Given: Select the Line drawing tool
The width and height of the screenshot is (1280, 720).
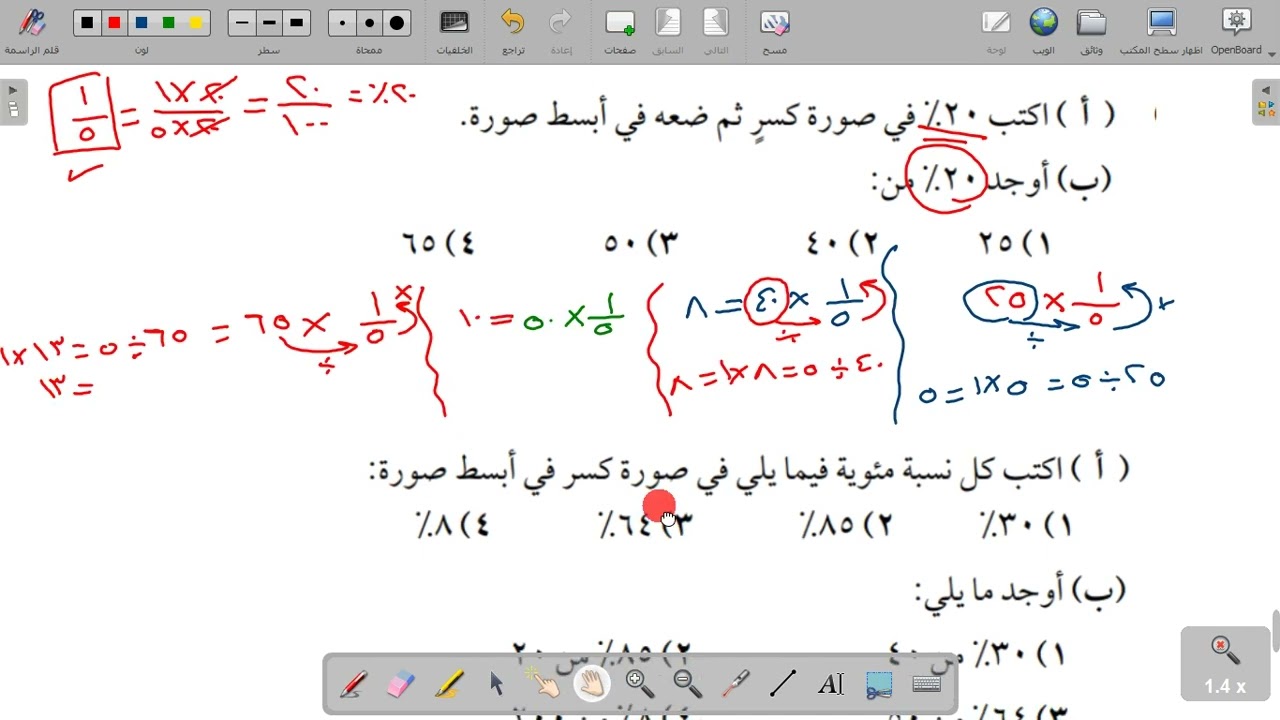Looking at the screenshot, I should [x=783, y=684].
